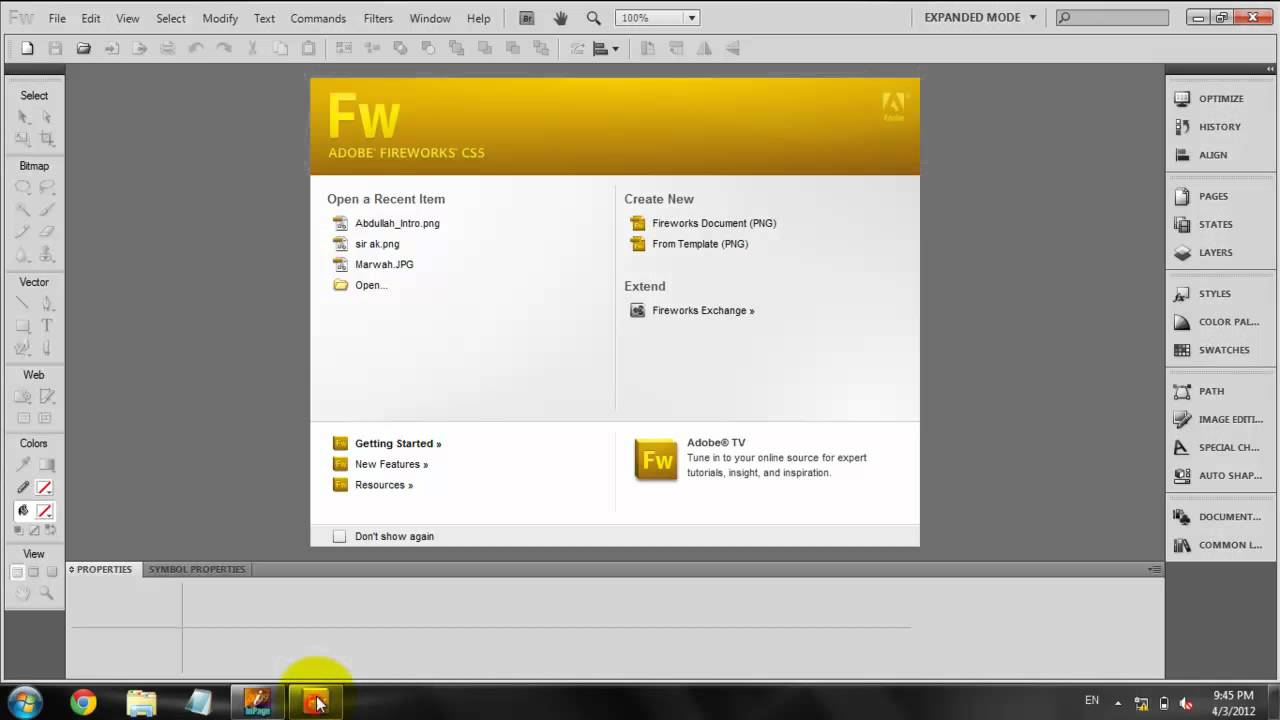Select the Marquee tool
The width and height of the screenshot is (1280, 720).
click(23, 187)
